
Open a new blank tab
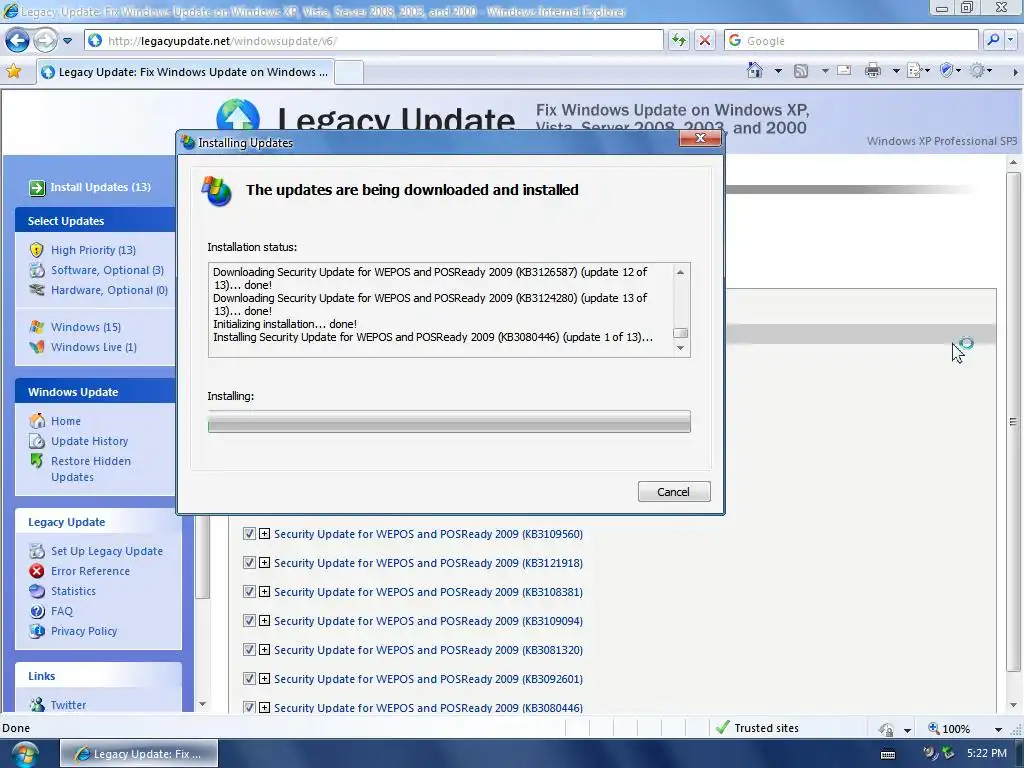click(349, 72)
